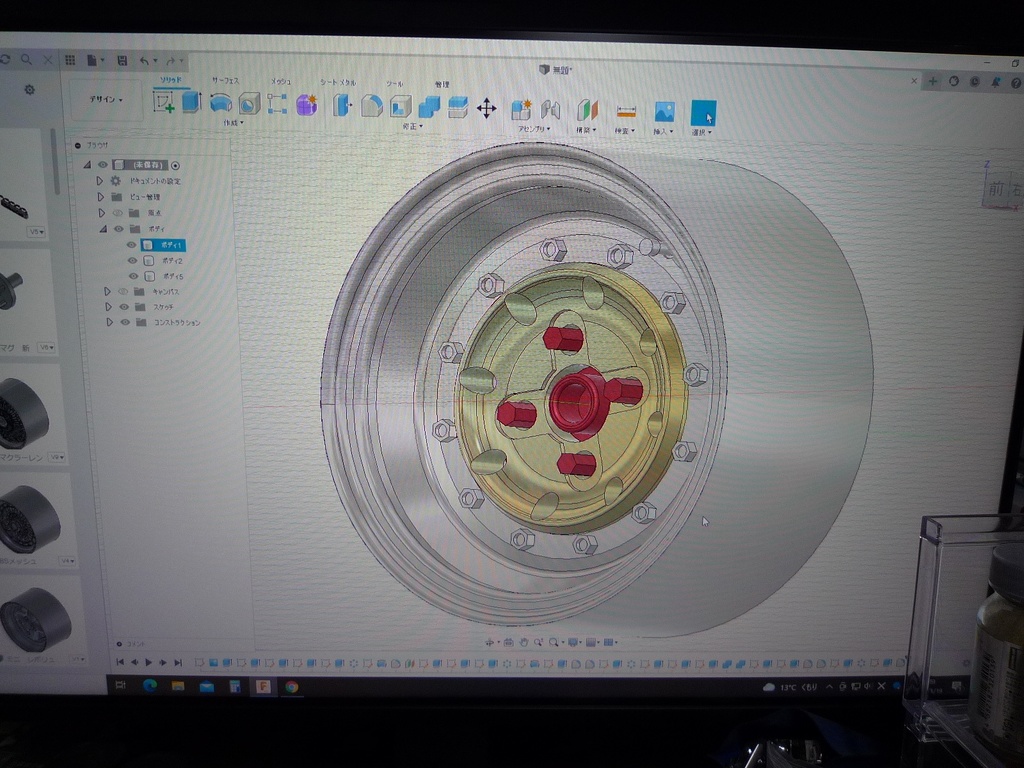Click the Redo arrow
Viewport: 1024px width, 768px height.
(170, 61)
